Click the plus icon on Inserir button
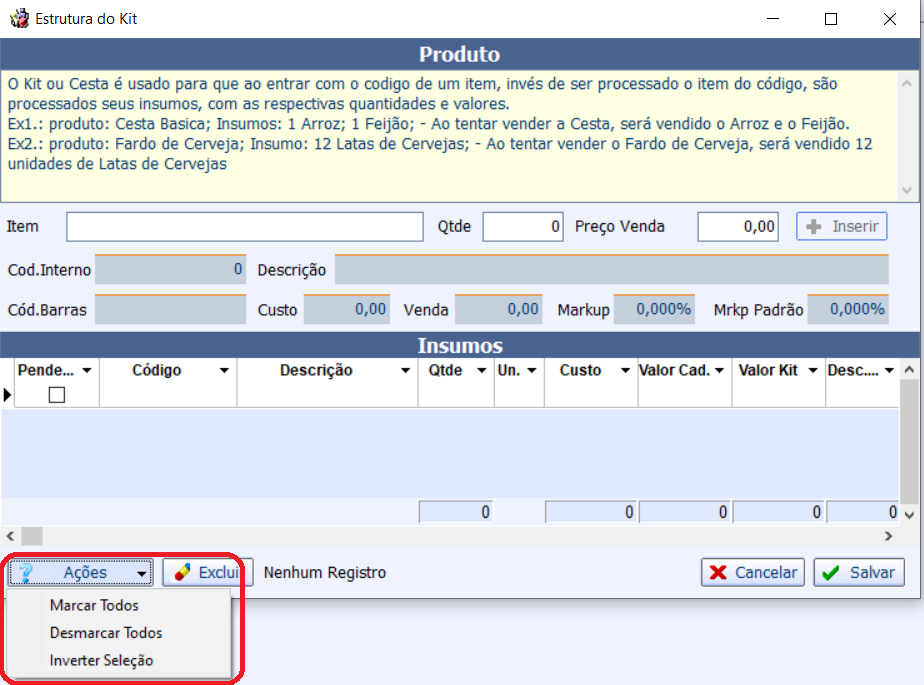This screenshot has width=924, height=685. click(814, 227)
